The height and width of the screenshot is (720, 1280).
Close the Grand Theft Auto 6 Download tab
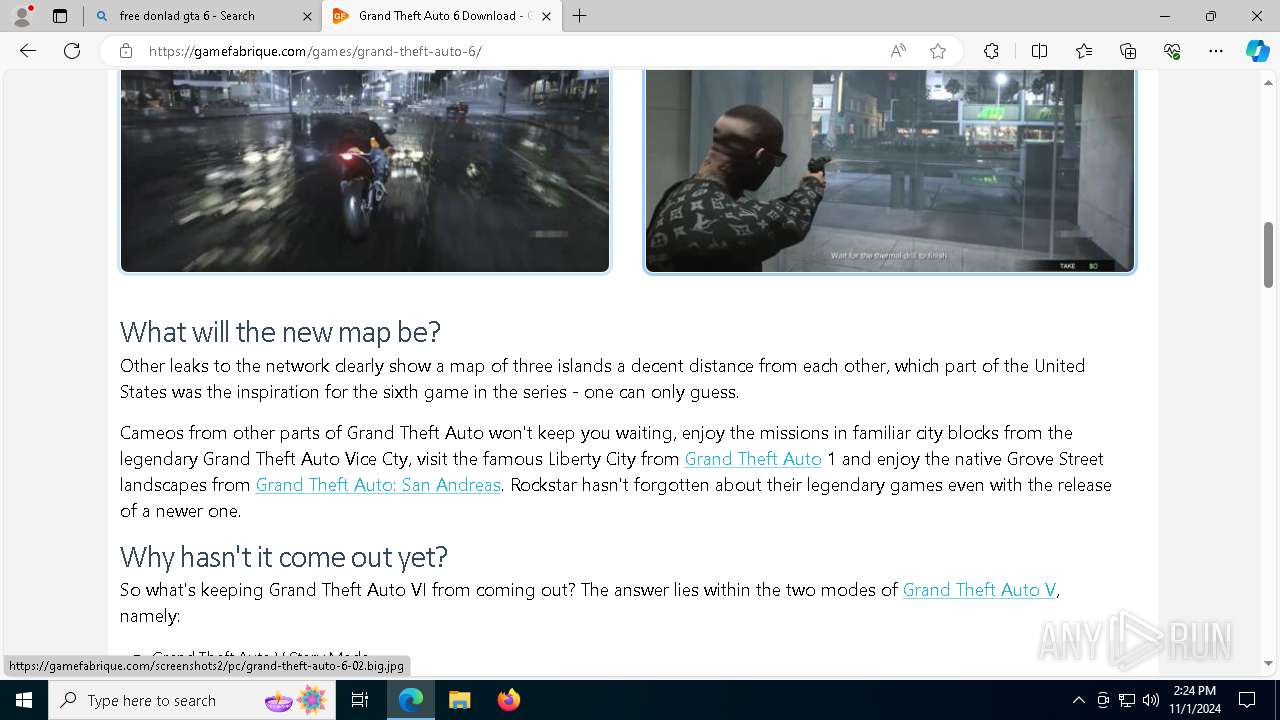546,16
